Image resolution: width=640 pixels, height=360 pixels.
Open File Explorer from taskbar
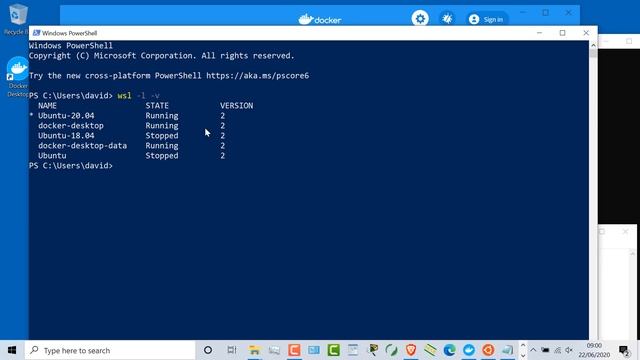[x=254, y=350]
